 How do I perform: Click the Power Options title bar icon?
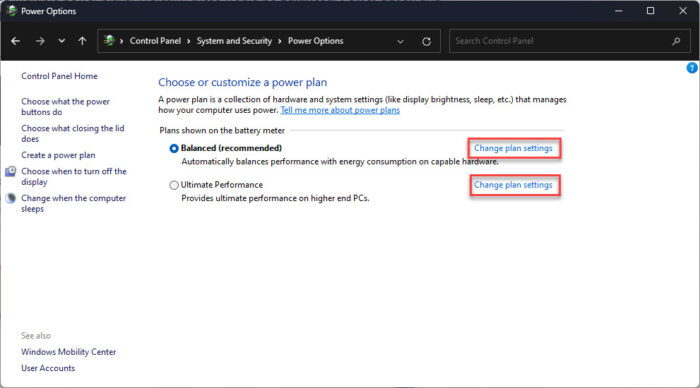(12, 11)
